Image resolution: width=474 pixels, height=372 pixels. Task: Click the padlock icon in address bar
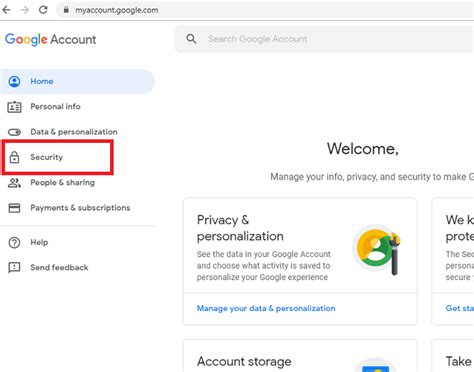coord(66,10)
